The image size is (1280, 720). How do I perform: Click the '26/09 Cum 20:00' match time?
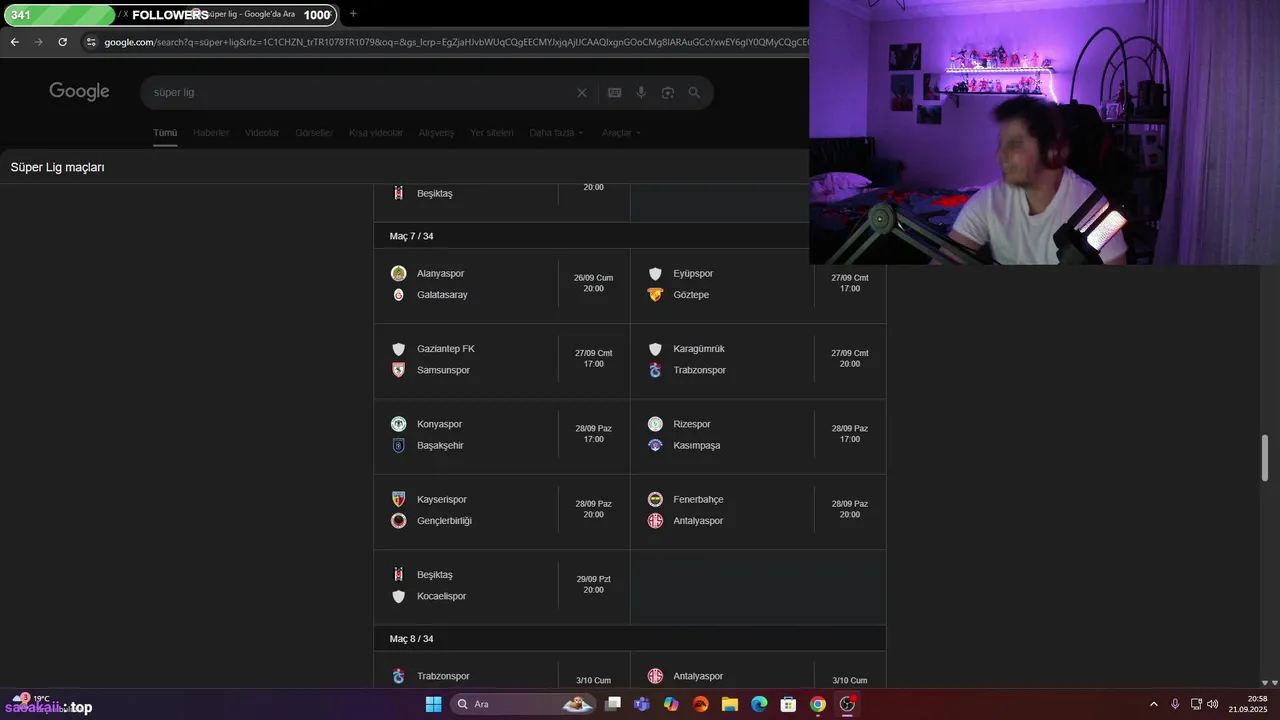click(594, 283)
